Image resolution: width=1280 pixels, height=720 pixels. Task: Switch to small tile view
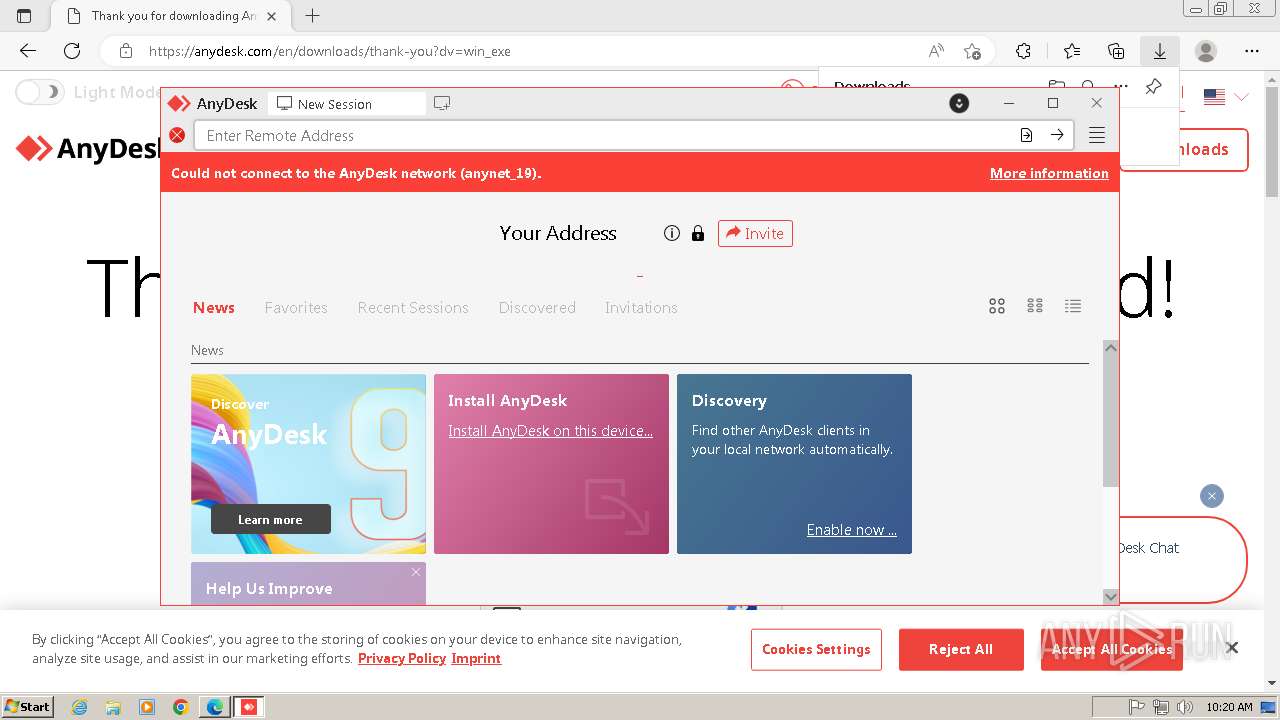coord(1035,306)
